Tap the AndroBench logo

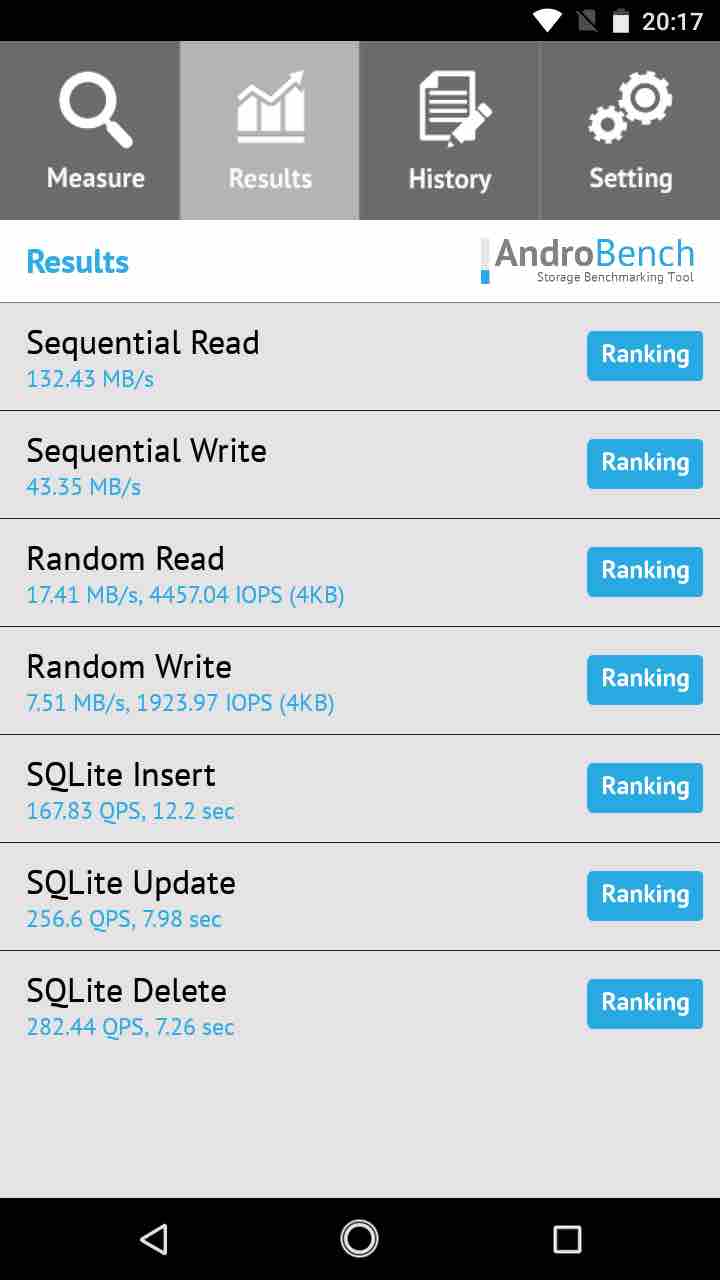[587, 261]
